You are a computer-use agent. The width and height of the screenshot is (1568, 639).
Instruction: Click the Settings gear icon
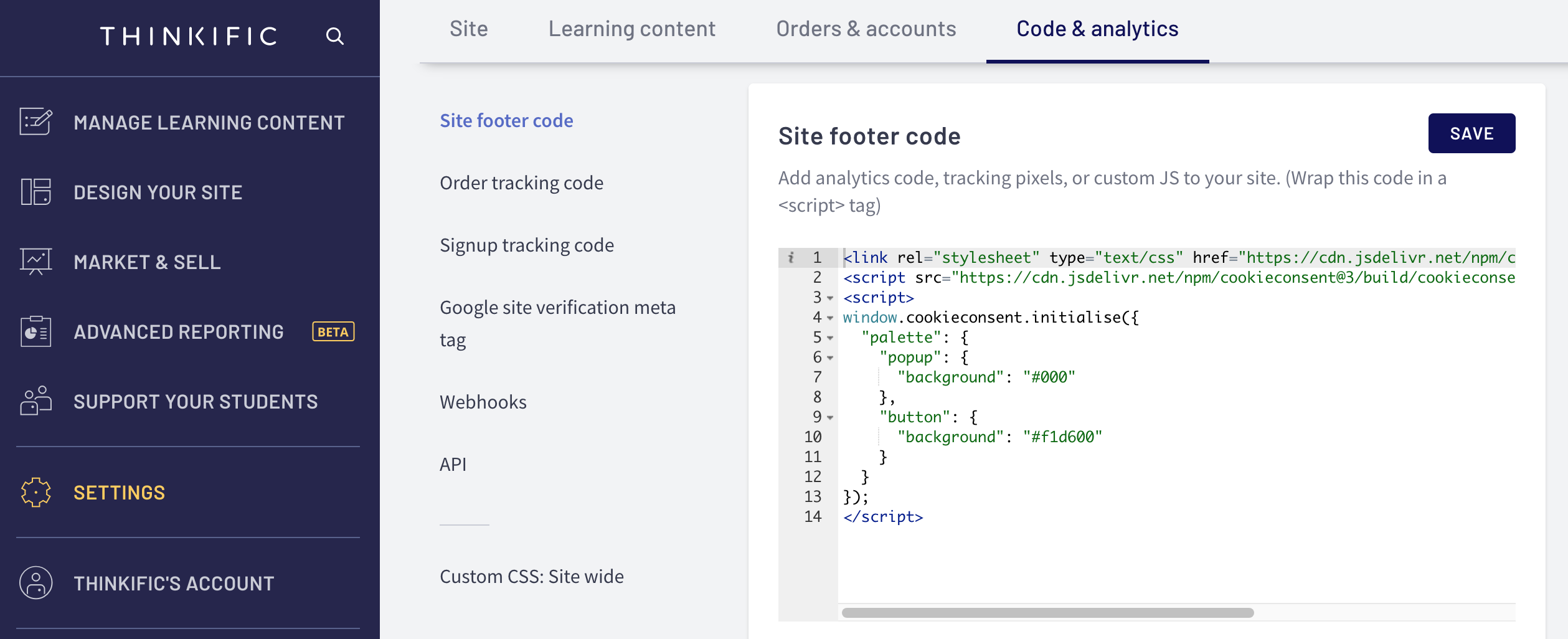[x=36, y=492]
